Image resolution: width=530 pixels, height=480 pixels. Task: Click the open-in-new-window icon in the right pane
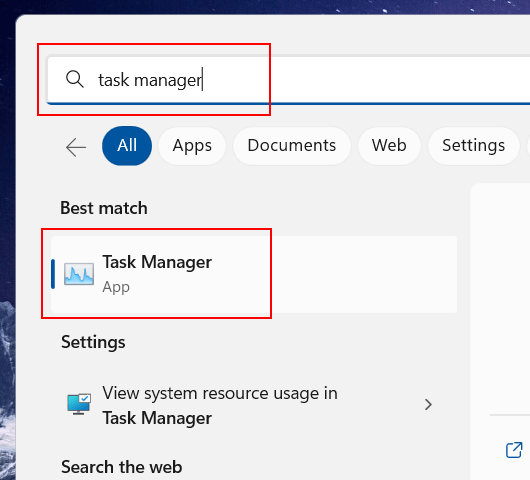point(514,450)
